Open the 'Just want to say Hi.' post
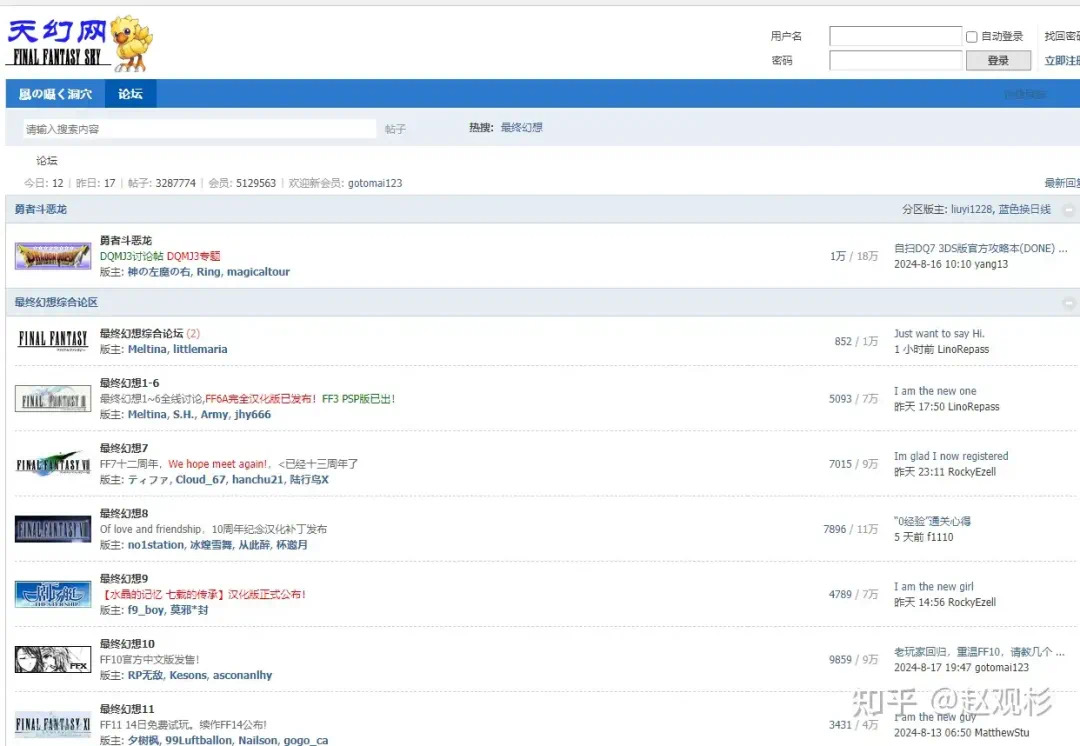The height and width of the screenshot is (746, 1080). [939, 333]
